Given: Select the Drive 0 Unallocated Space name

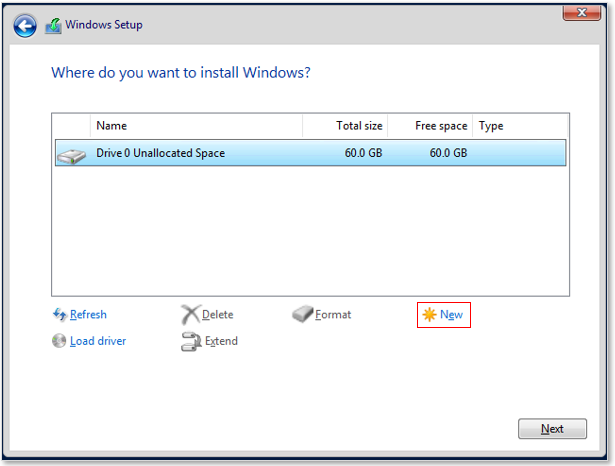Looking at the screenshot, I should pos(160,153).
